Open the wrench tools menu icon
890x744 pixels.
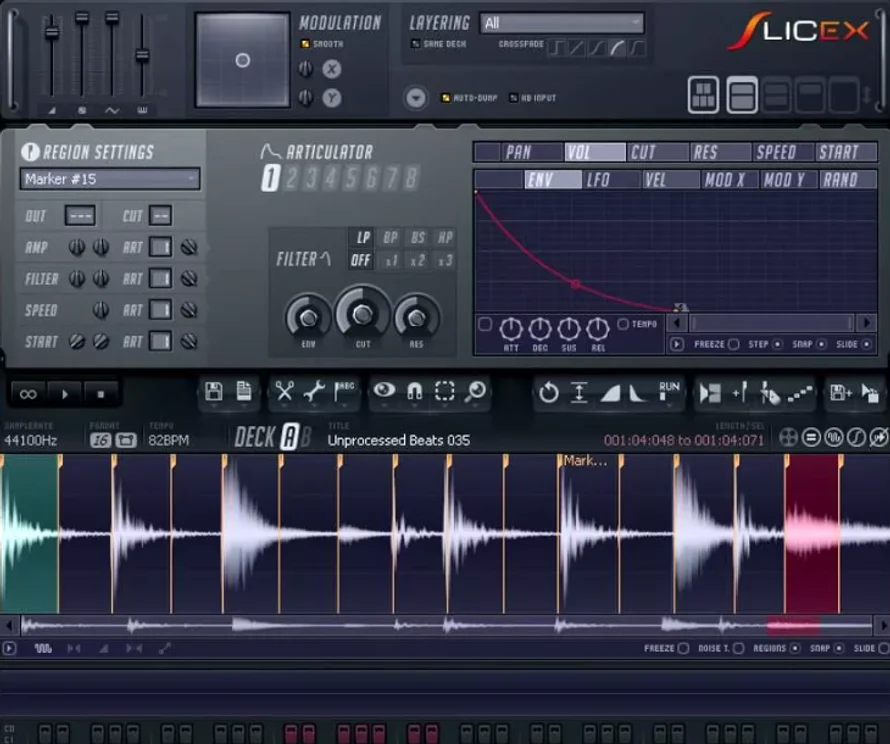point(315,393)
